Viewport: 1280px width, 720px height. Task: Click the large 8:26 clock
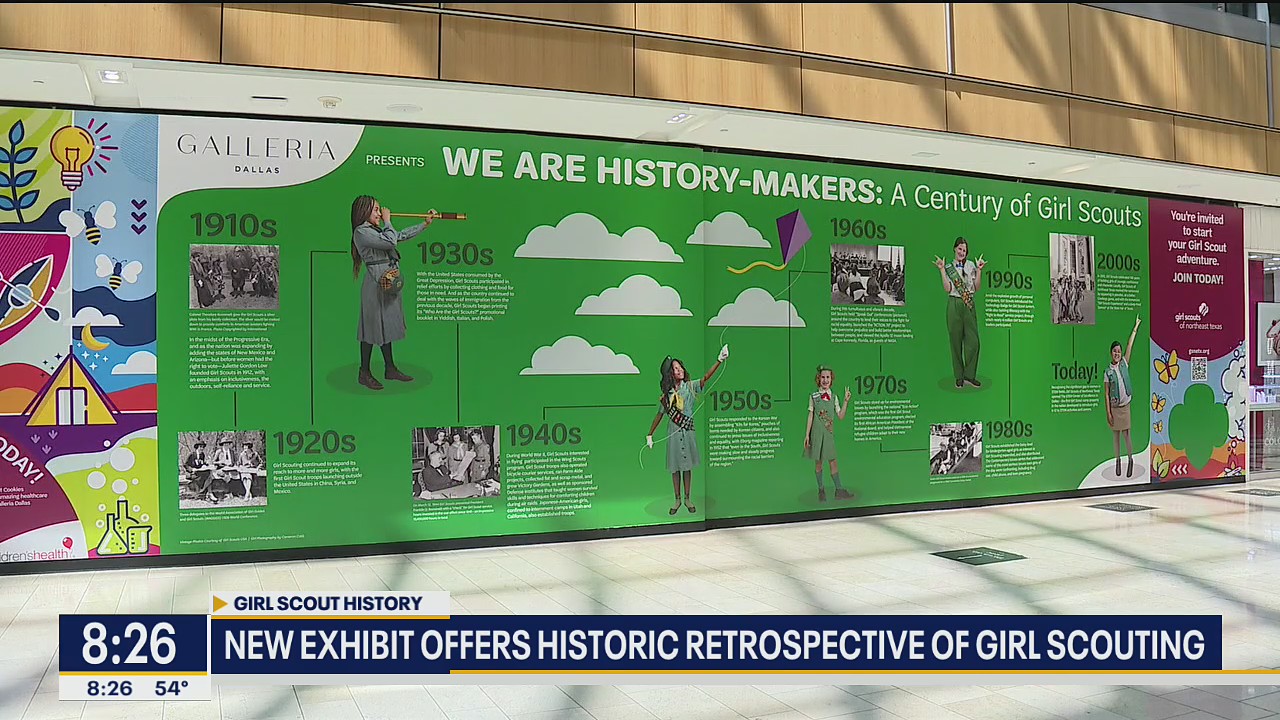129,643
